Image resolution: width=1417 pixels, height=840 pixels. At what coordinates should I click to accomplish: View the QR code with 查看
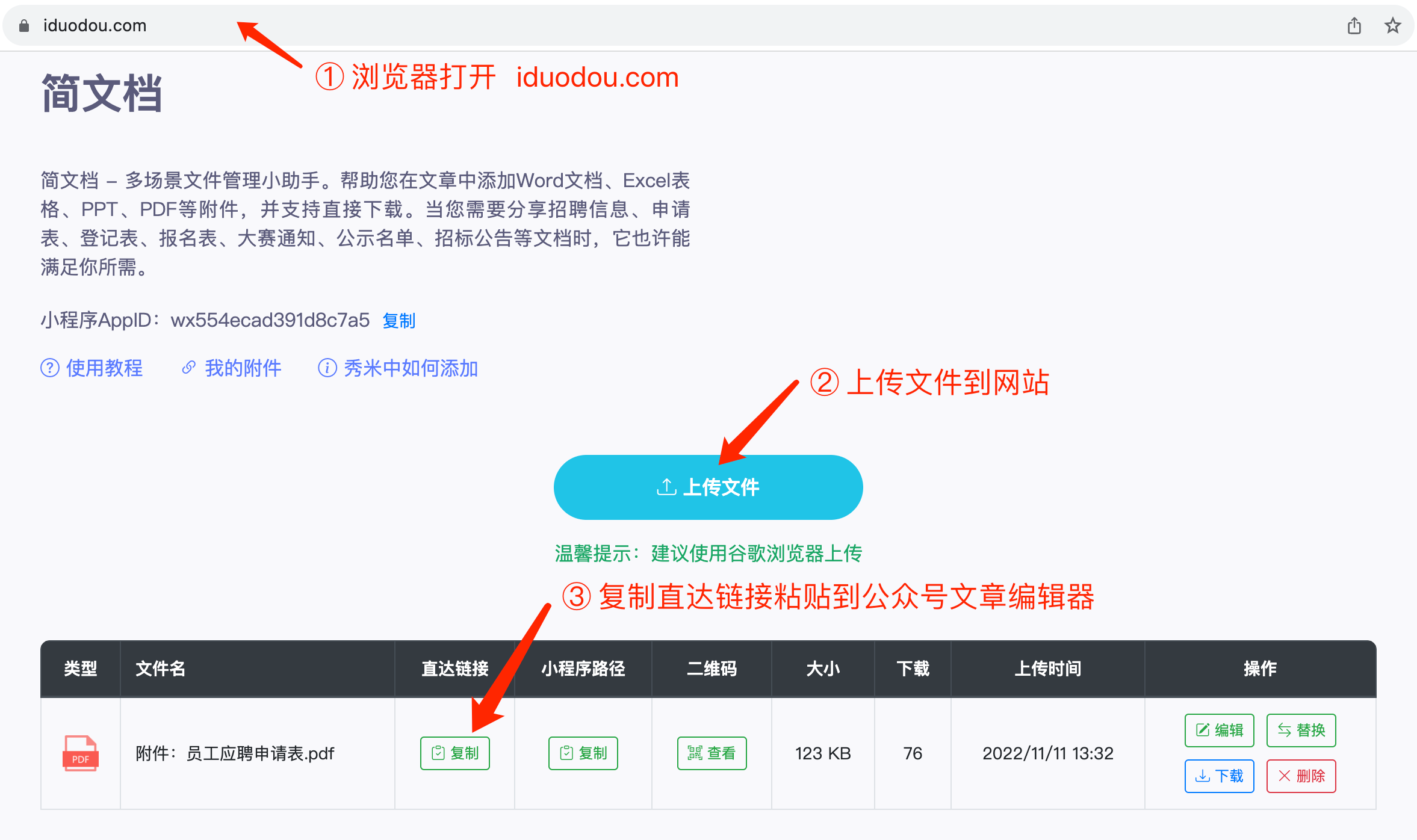[x=712, y=753]
